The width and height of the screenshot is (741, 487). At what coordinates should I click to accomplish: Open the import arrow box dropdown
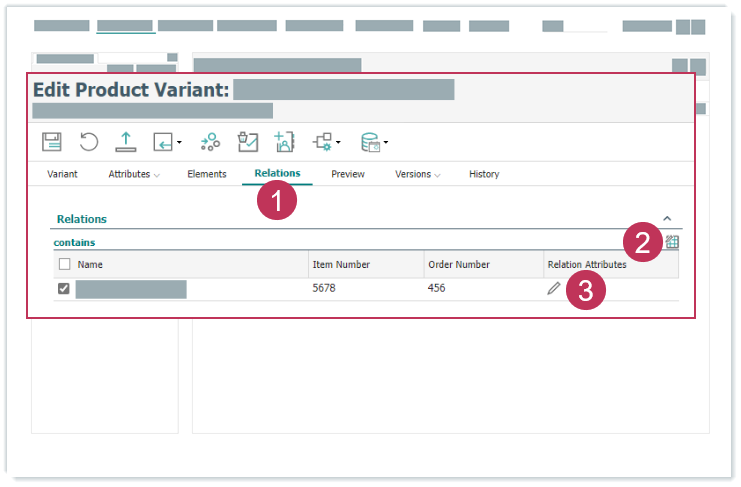click(167, 142)
